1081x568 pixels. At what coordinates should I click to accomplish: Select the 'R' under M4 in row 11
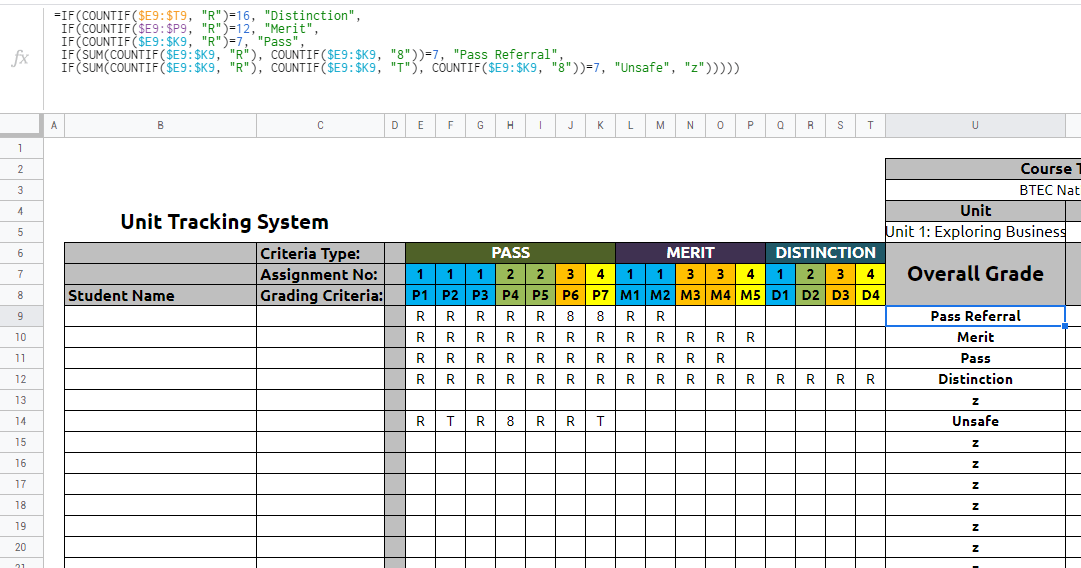pos(720,358)
